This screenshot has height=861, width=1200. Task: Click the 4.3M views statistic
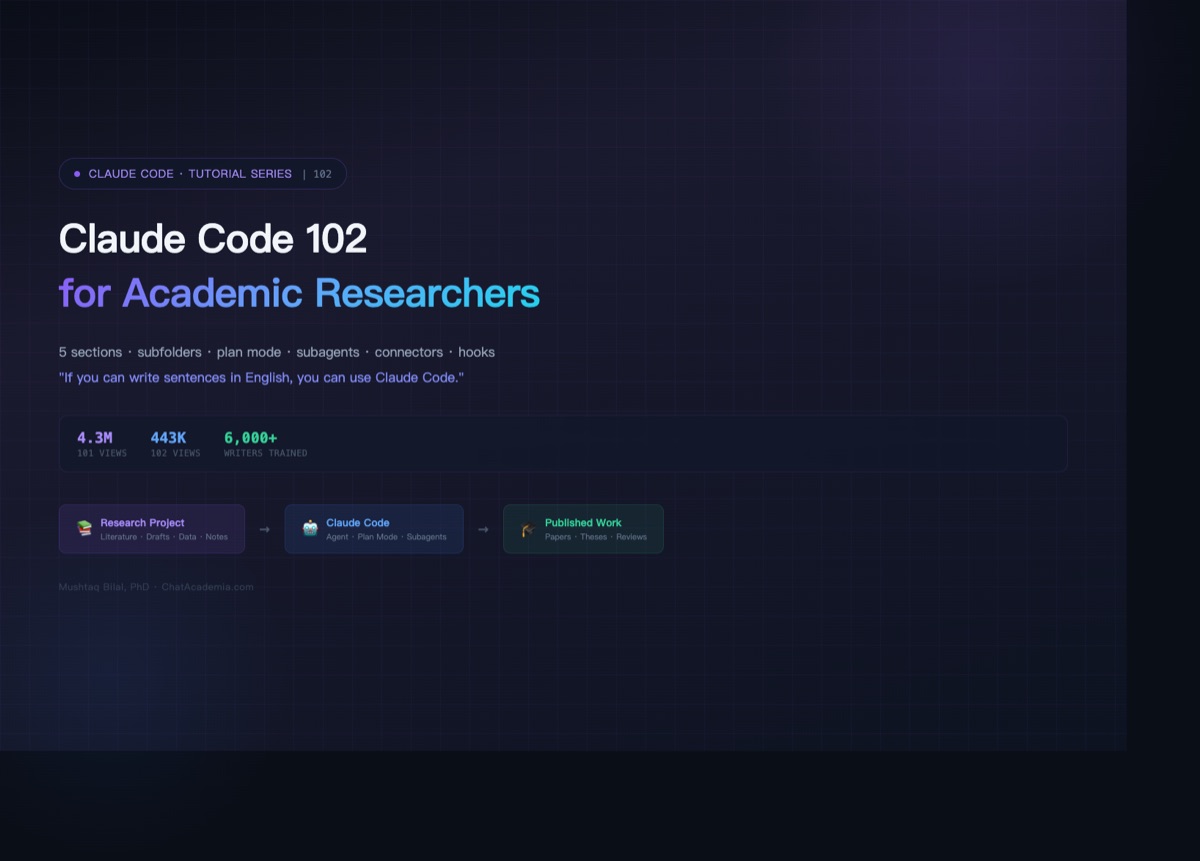(102, 444)
